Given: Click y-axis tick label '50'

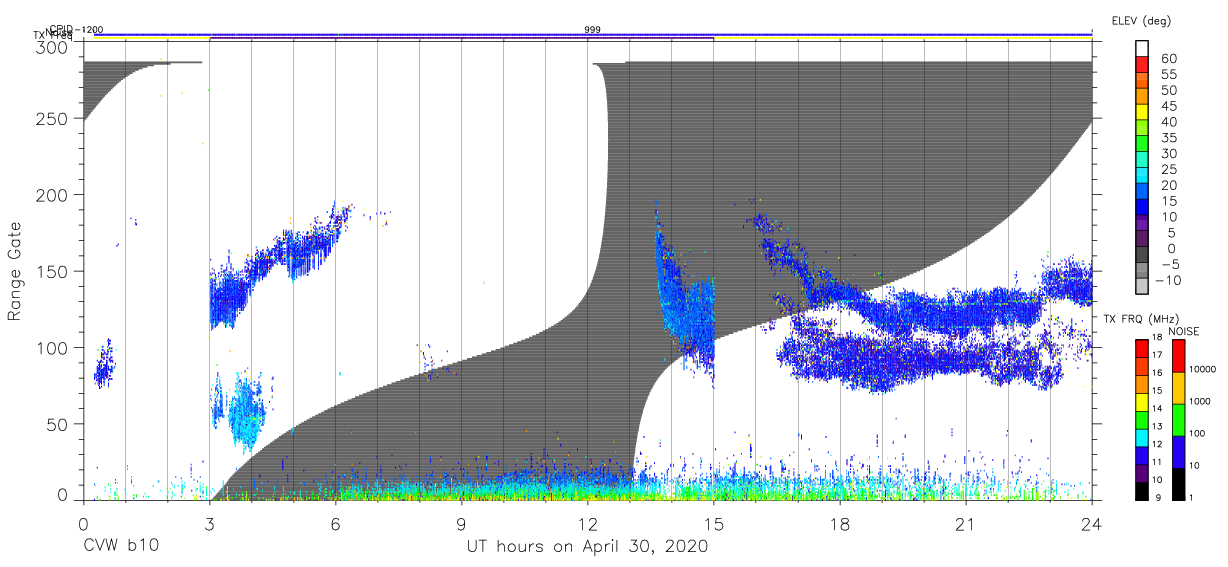Looking at the screenshot, I should pos(58,424).
